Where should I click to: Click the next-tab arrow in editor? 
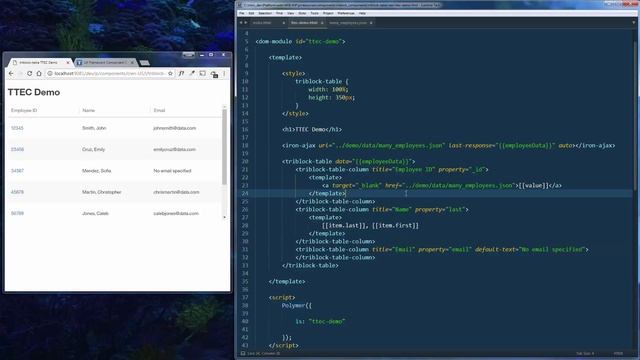point(246,23)
